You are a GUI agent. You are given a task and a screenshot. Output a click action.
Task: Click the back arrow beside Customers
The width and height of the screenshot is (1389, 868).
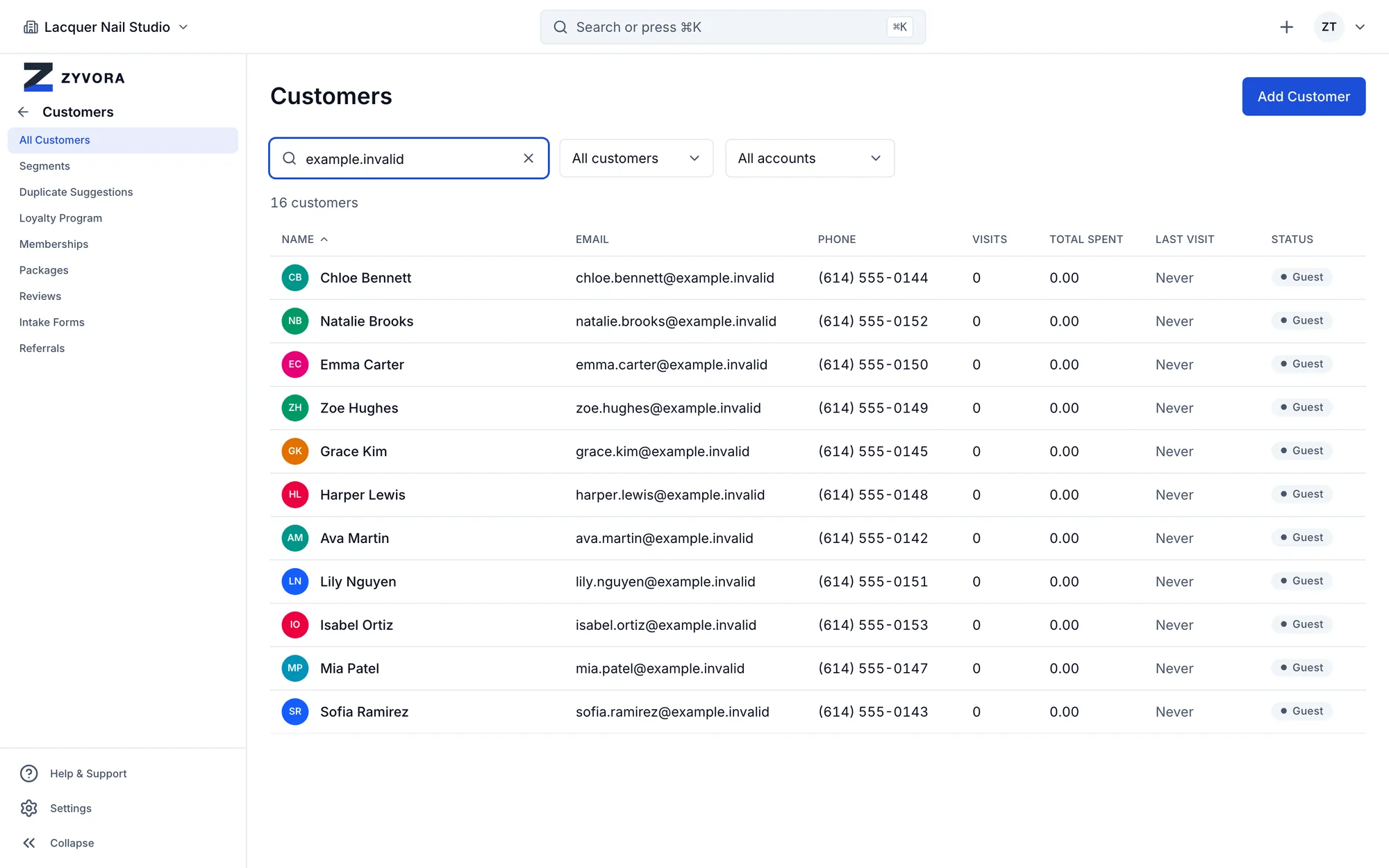click(x=23, y=112)
